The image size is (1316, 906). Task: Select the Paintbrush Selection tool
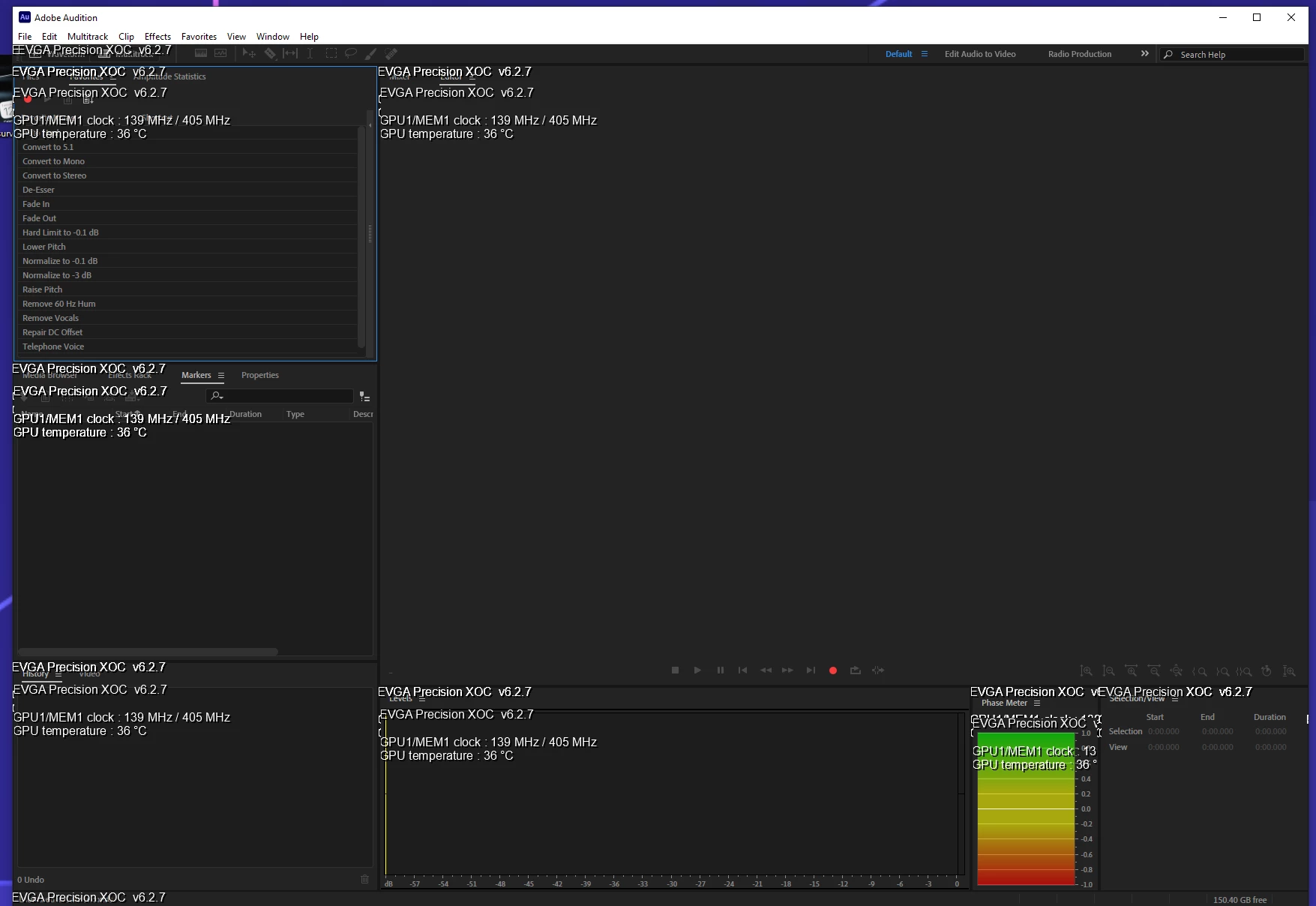click(x=370, y=54)
